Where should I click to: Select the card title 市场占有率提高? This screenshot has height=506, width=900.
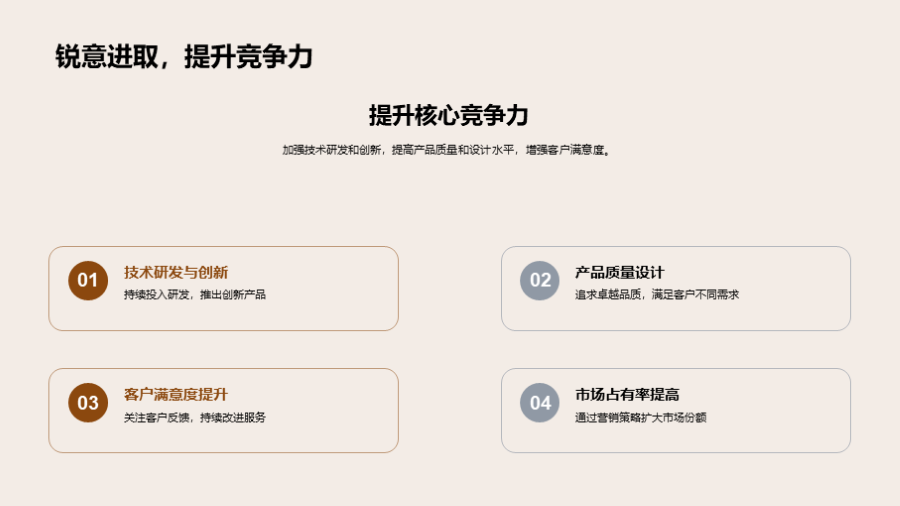pyautogui.click(x=627, y=395)
